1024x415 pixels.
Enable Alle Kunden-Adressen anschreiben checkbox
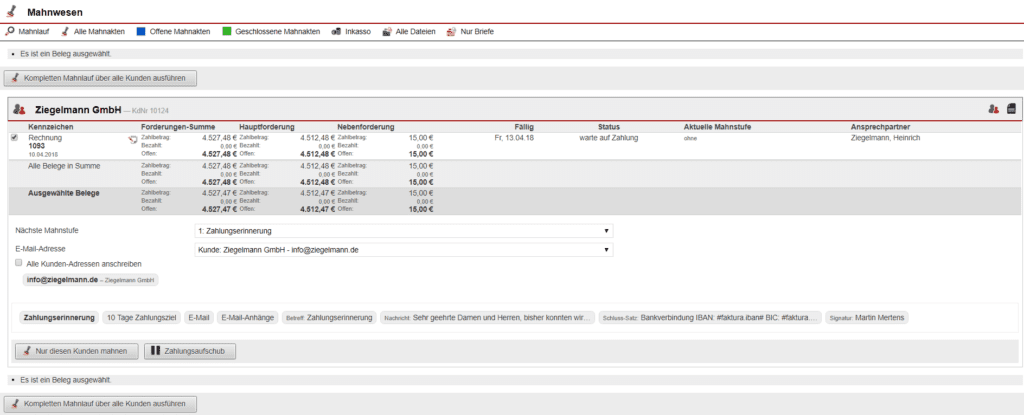point(19,263)
